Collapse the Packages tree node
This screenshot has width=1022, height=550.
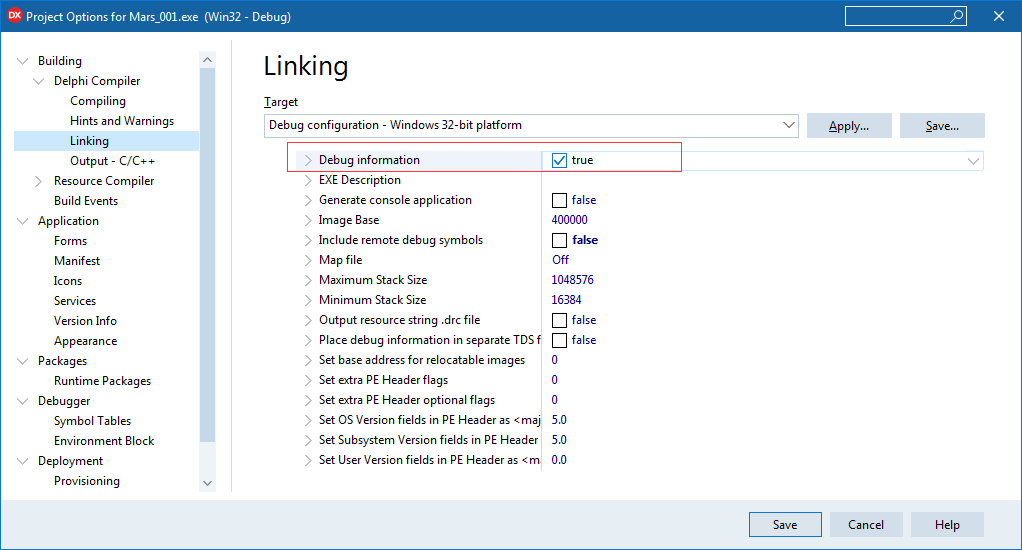tap(23, 361)
